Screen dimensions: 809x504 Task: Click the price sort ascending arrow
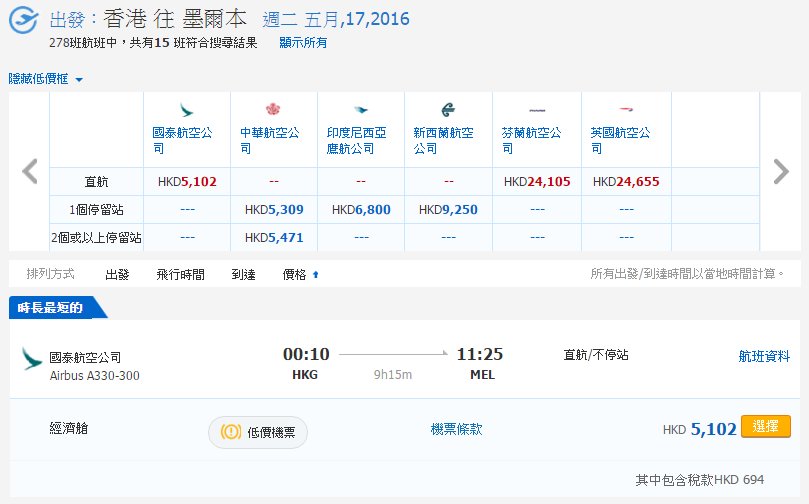[x=316, y=275]
